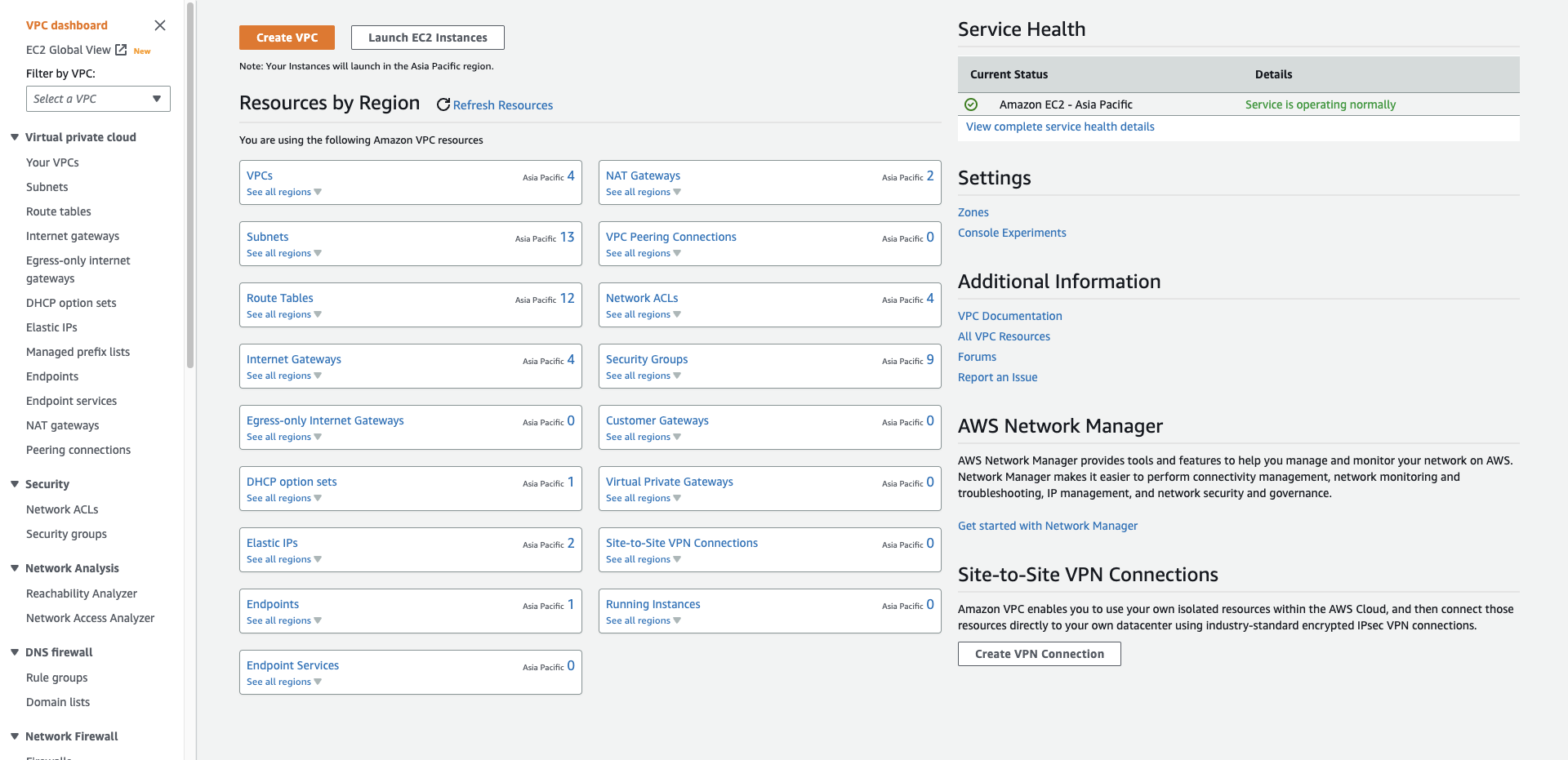Collapse the Network Analysis section

[x=15, y=568]
